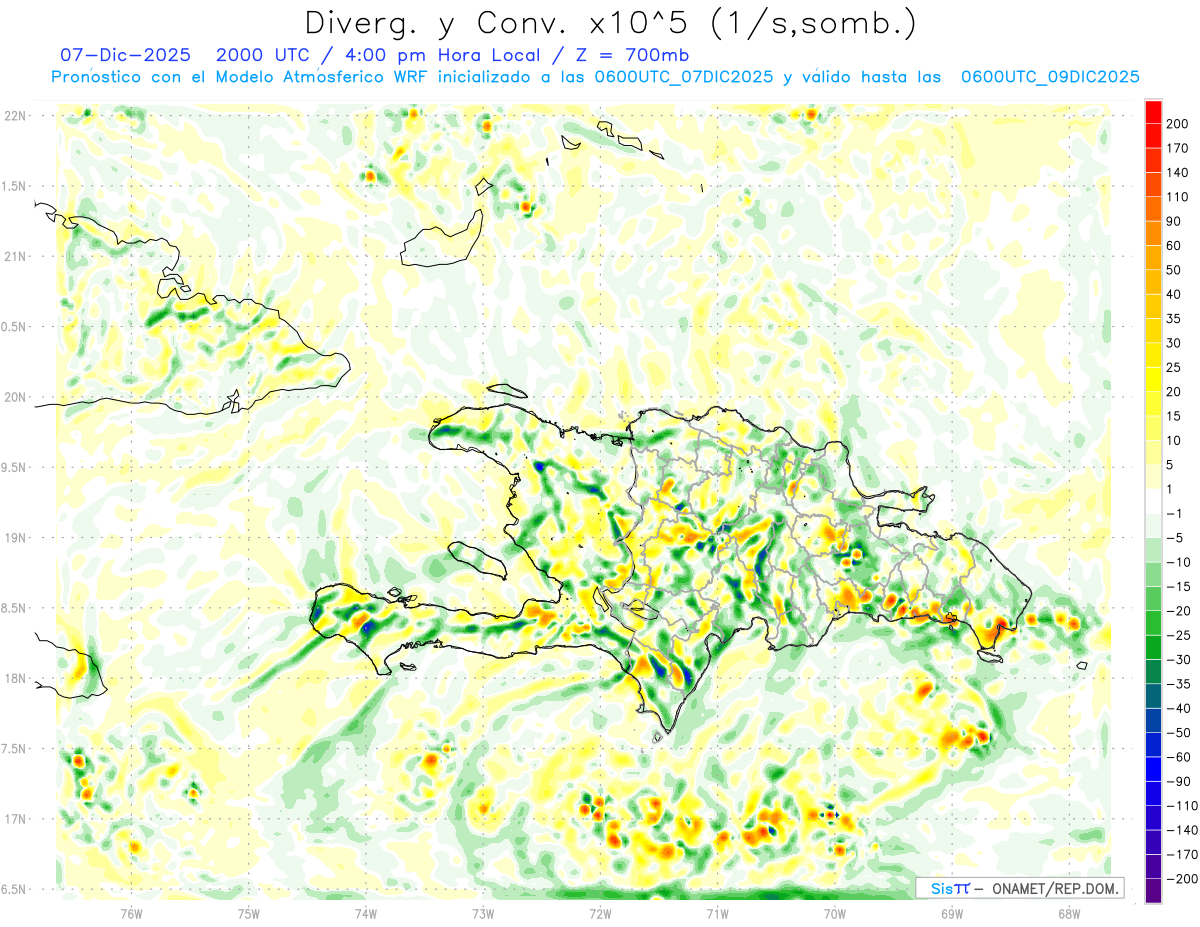
Task: Click the green legend swatch between -15 and -20
Action: (x=1153, y=598)
